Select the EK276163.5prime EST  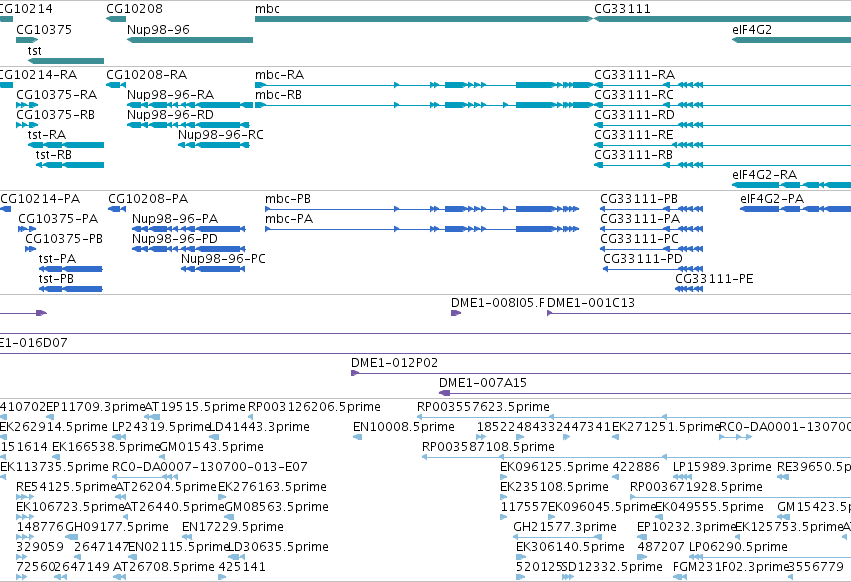[224, 497]
